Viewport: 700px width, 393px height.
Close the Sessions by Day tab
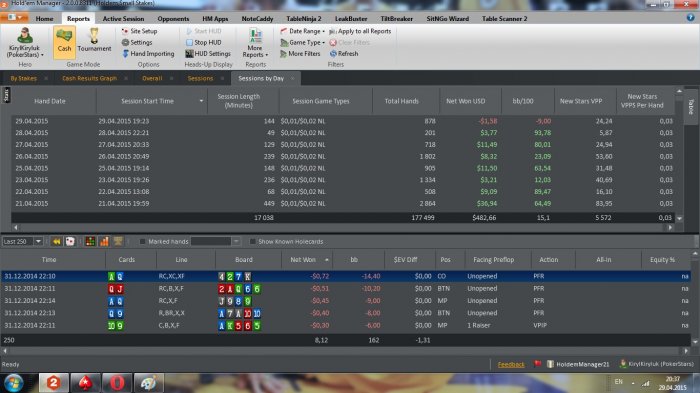coord(293,79)
